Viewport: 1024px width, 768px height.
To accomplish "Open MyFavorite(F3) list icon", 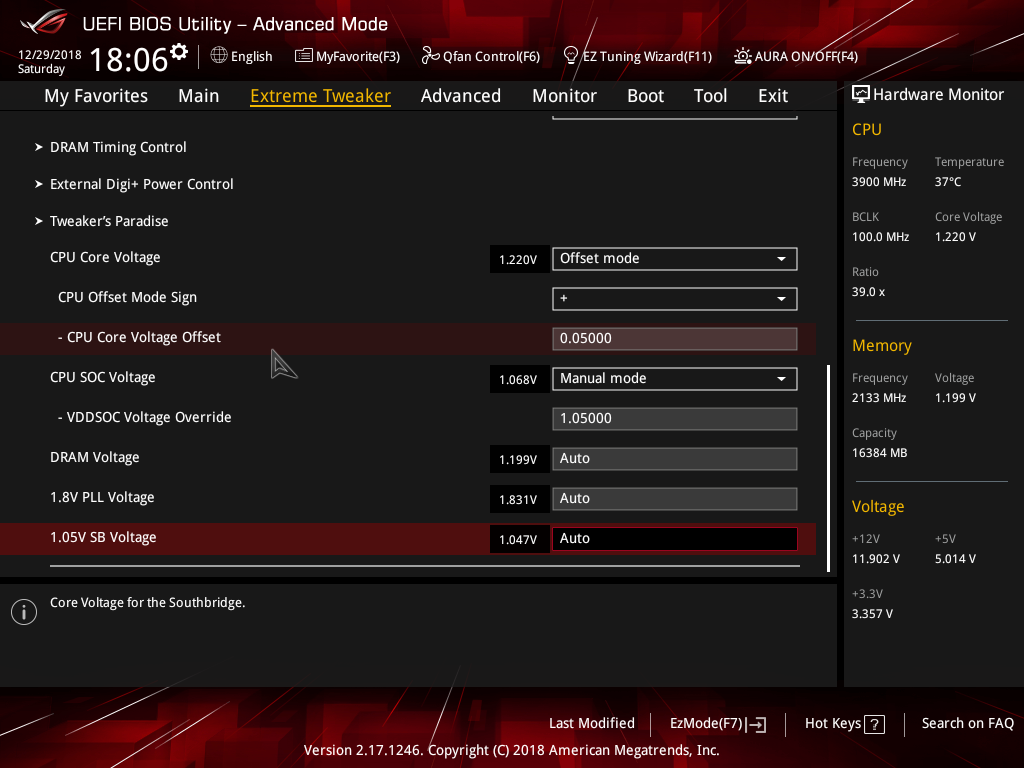I will click(303, 56).
